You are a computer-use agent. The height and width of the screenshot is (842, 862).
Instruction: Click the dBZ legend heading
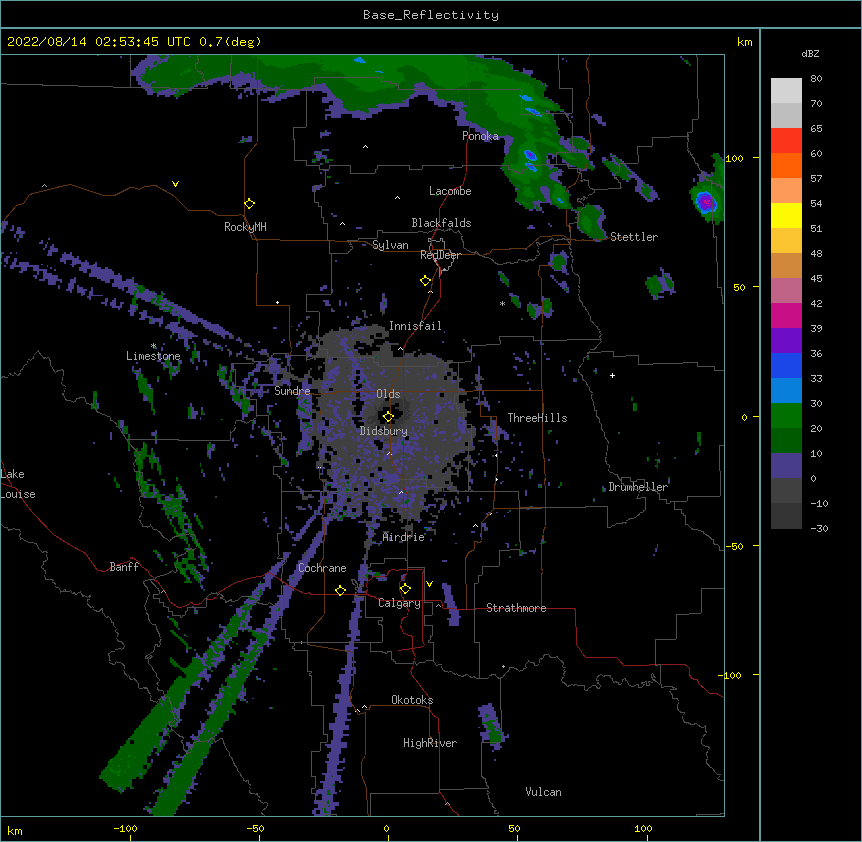pyautogui.click(x=810, y=53)
